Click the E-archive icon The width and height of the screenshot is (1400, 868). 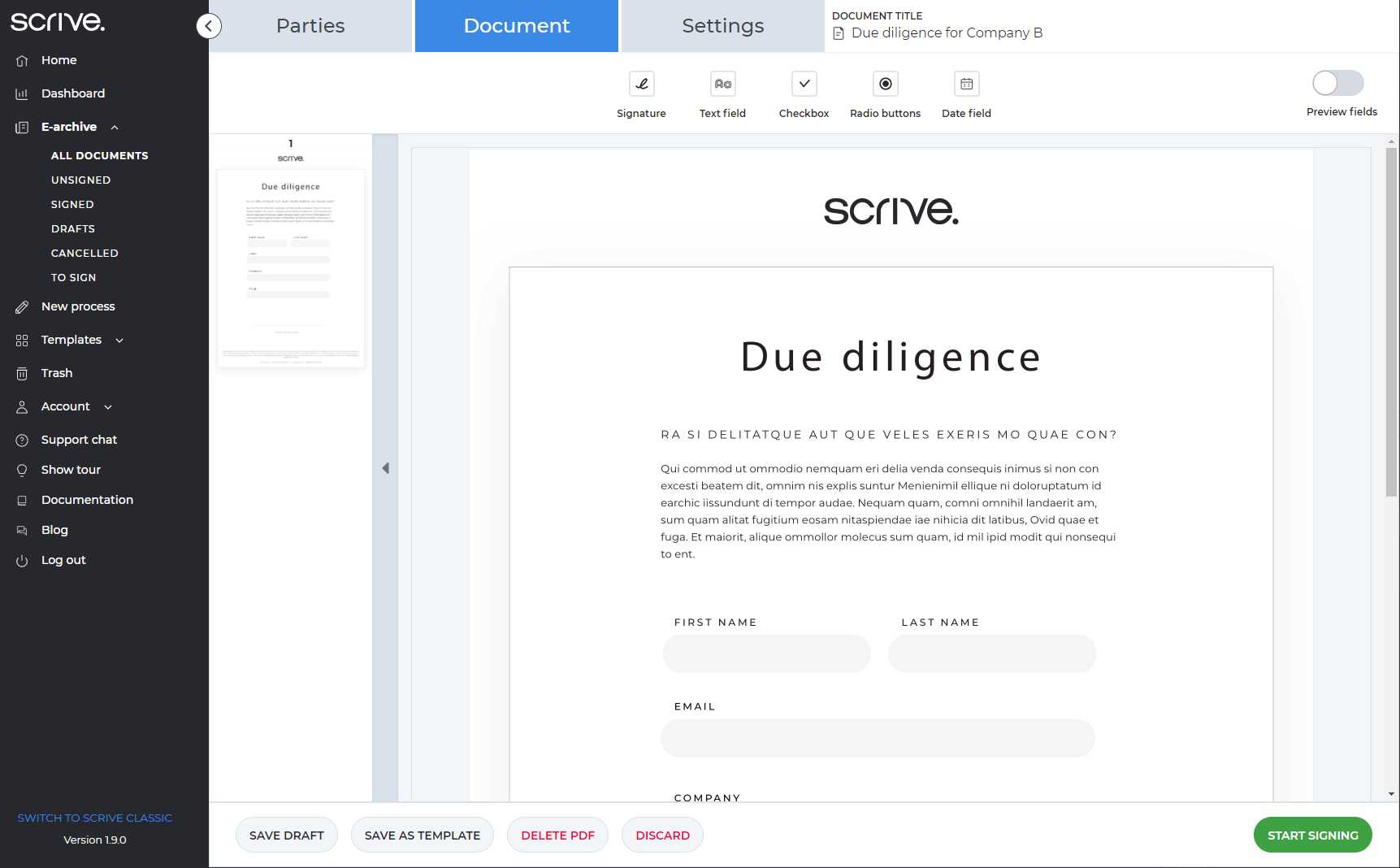(22, 127)
